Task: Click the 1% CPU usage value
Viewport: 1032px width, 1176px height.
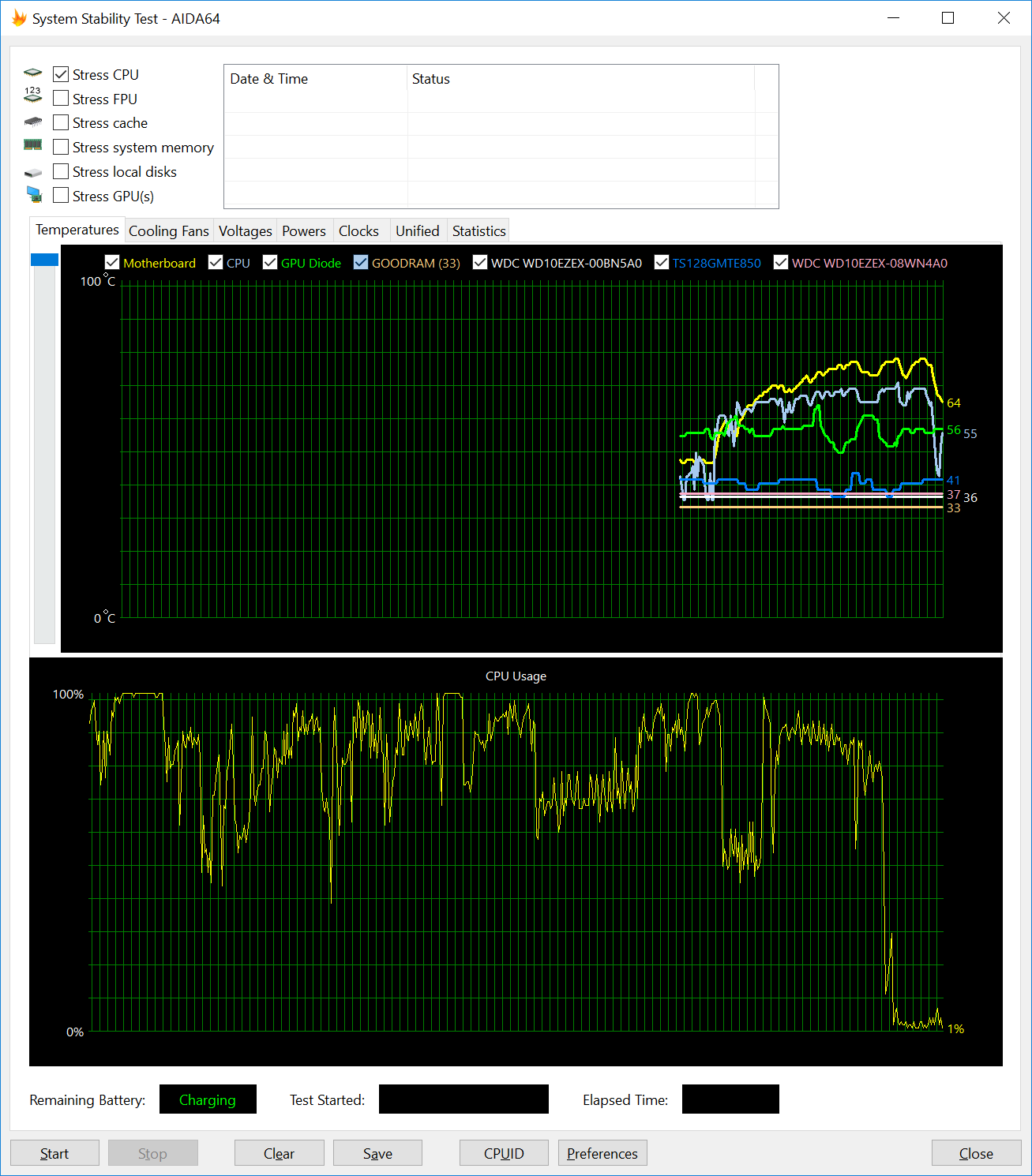Action: pos(955,1029)
